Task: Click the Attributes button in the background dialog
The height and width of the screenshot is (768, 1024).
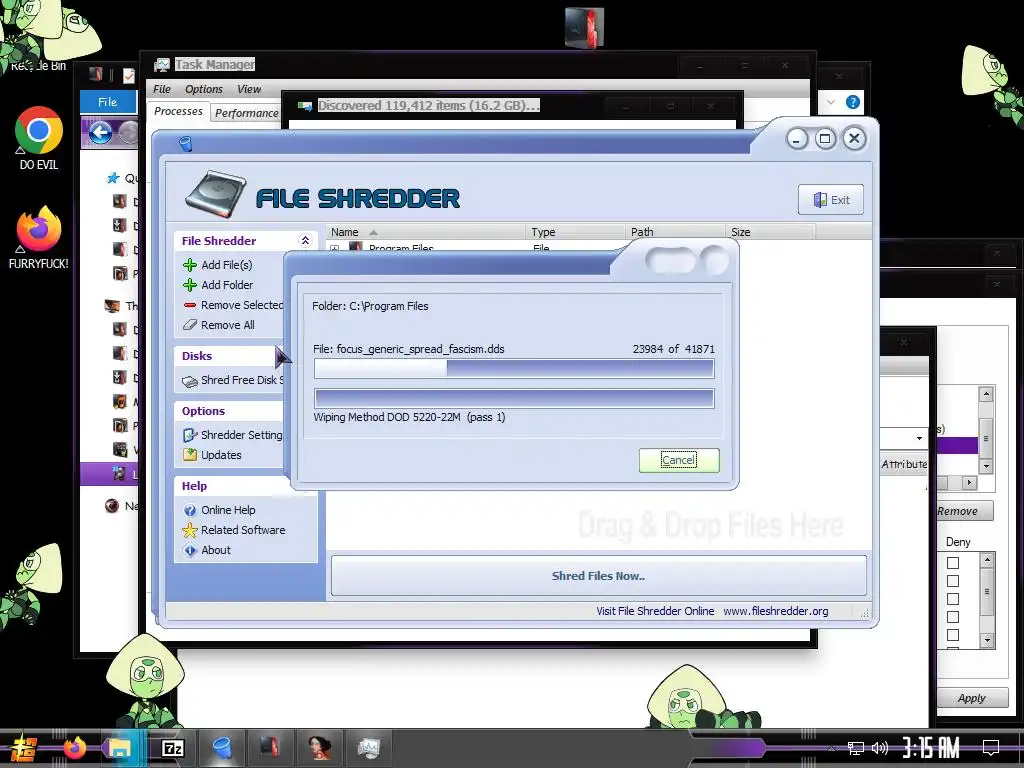Action: point(904,464)
